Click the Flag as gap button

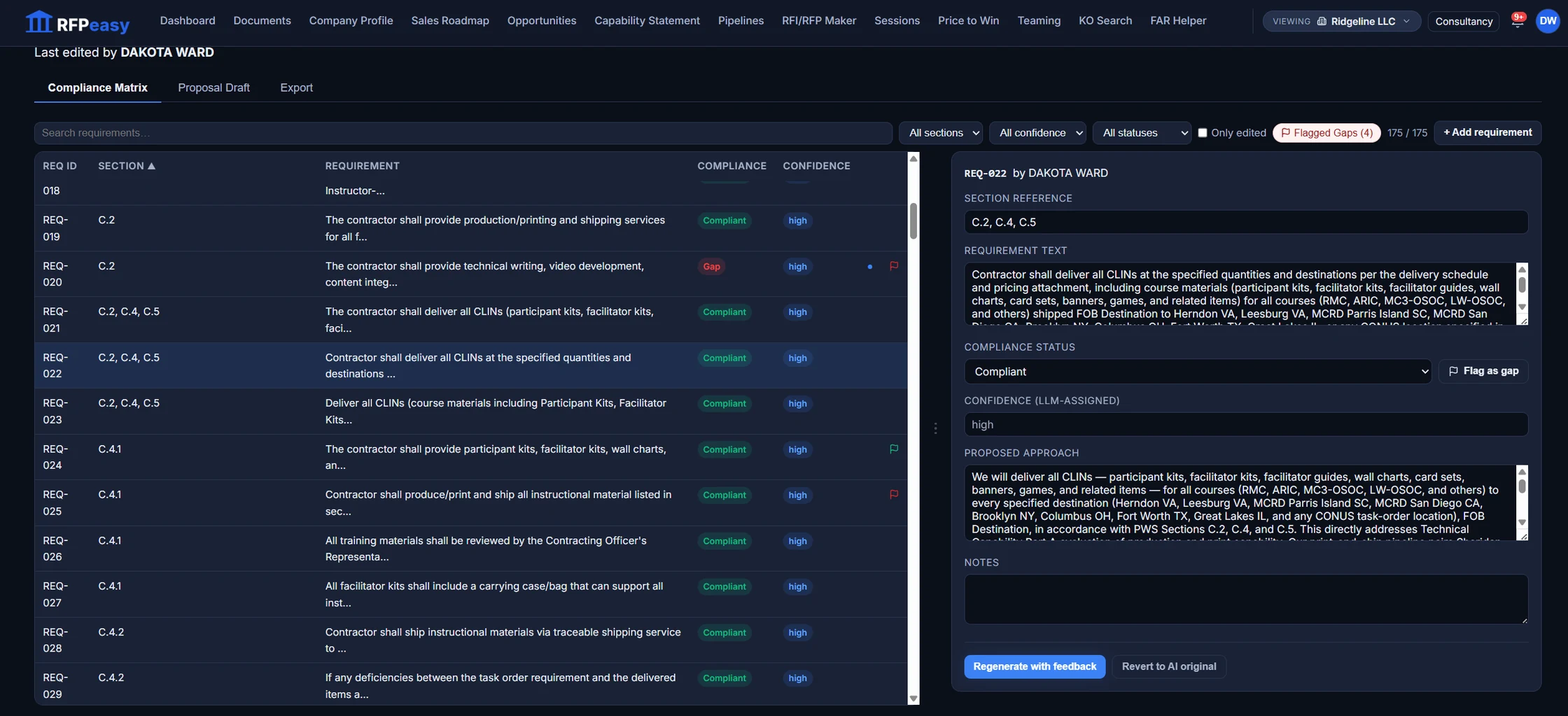coord(1483,371)
